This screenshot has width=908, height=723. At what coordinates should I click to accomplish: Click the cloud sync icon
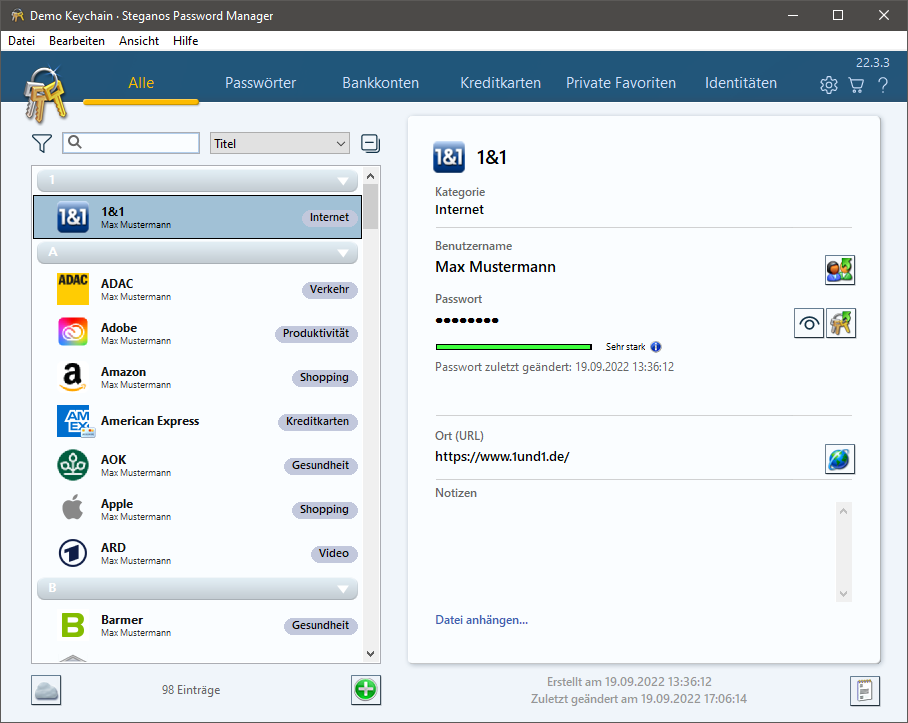pos(46,690)
